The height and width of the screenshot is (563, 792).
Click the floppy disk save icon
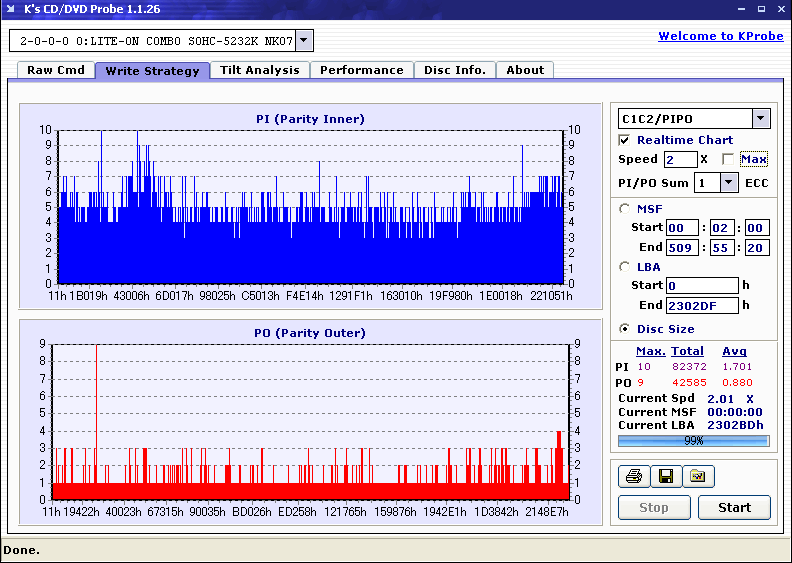pyautogui.click(x=665, y=477)
